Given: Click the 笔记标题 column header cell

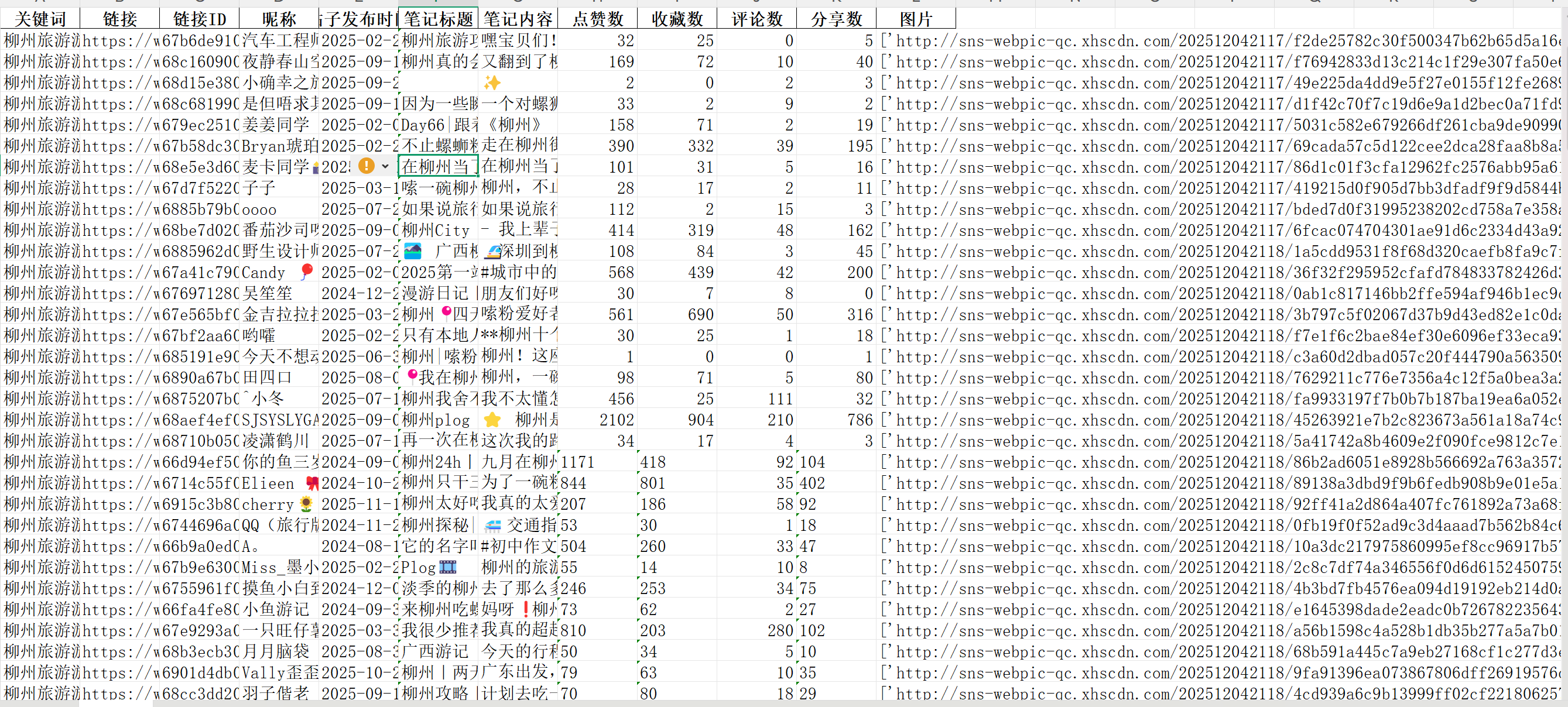Looking at the screenshot, I should tap(439, 19).
